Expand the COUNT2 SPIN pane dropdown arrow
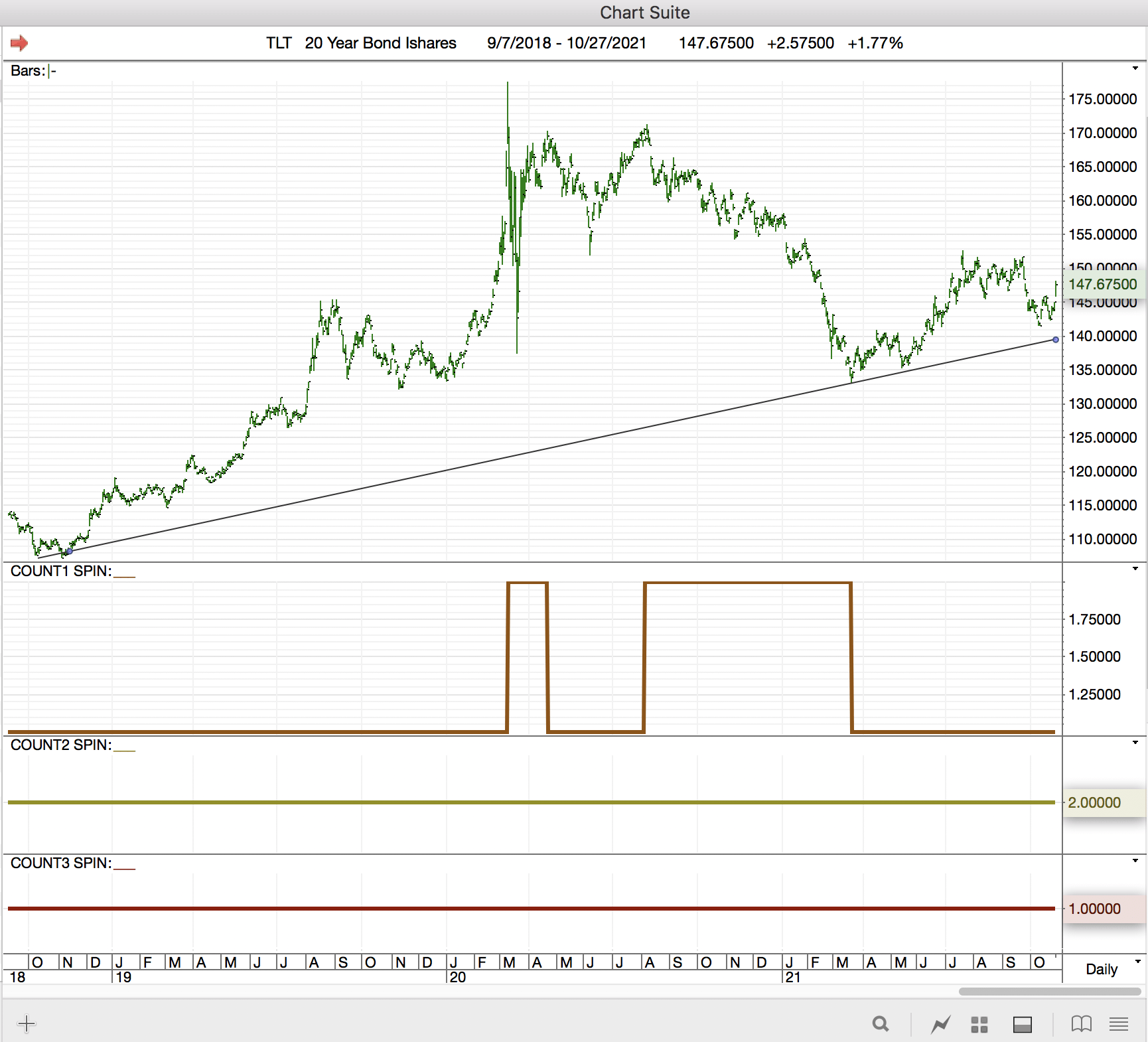 tap(1135, 743)
